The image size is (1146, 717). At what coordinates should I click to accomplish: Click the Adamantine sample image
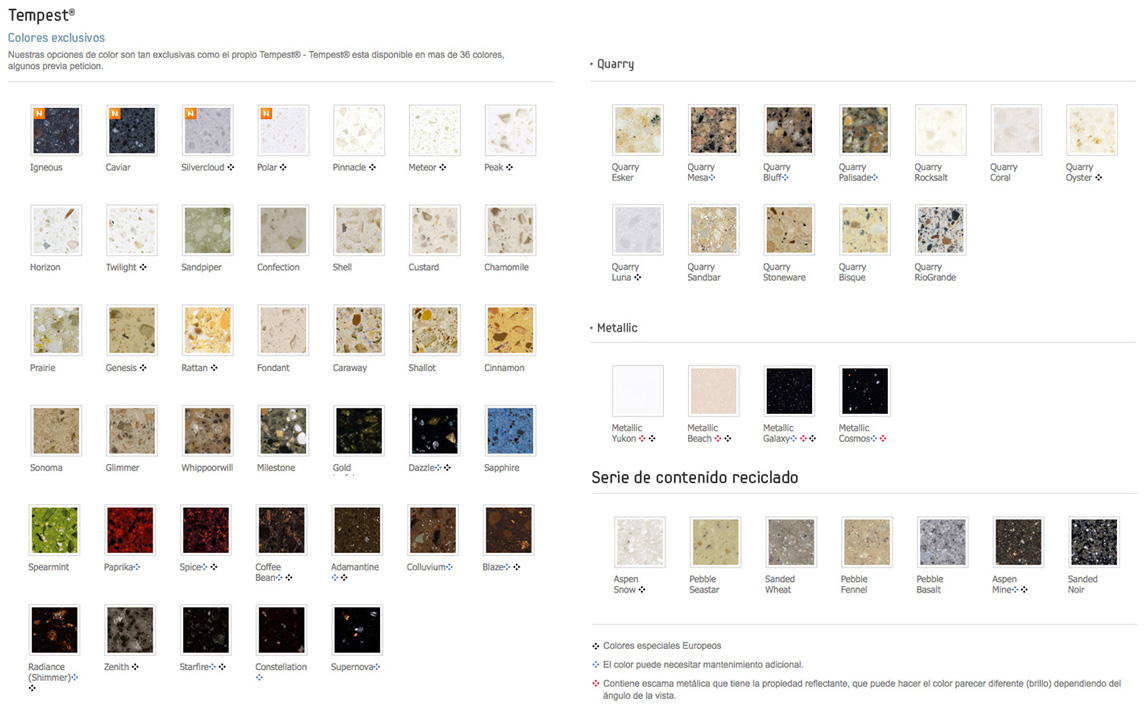tap(357, 530)
